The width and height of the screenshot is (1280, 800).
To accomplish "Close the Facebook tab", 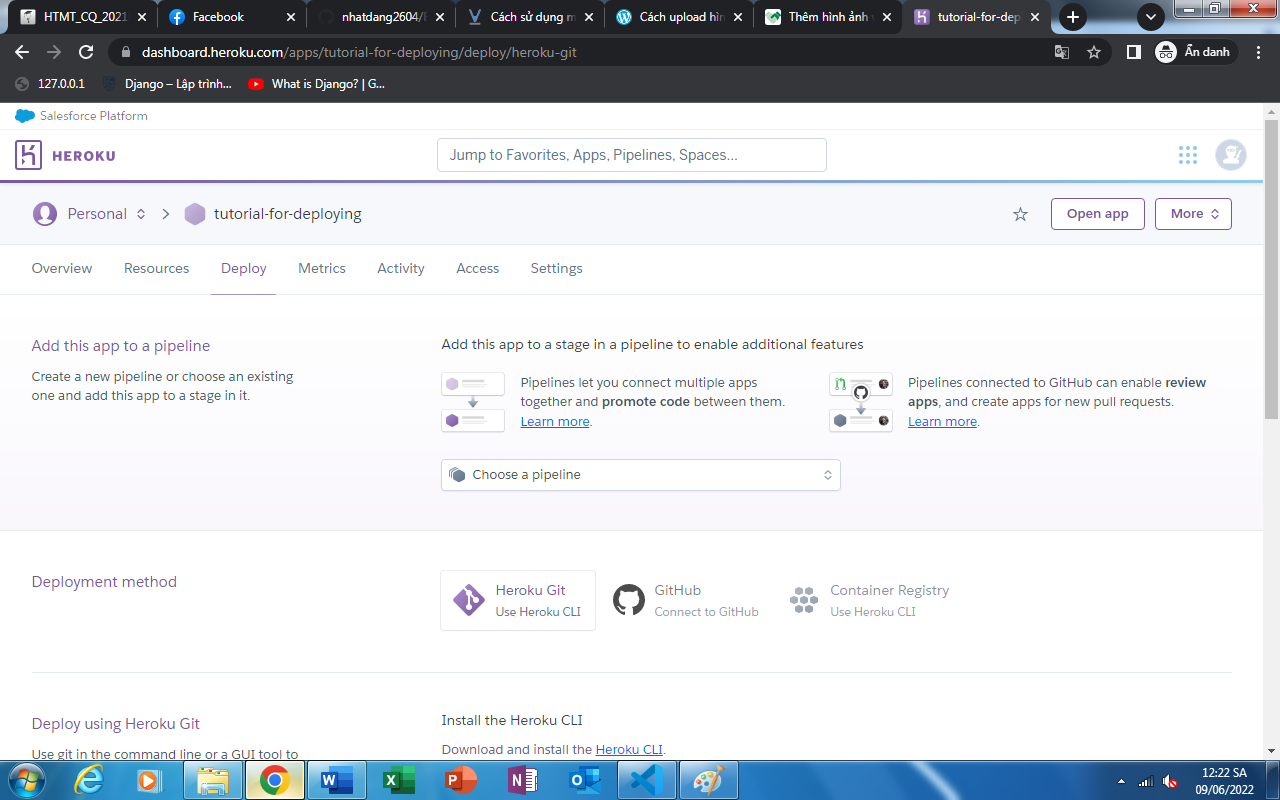I will 291,17.
